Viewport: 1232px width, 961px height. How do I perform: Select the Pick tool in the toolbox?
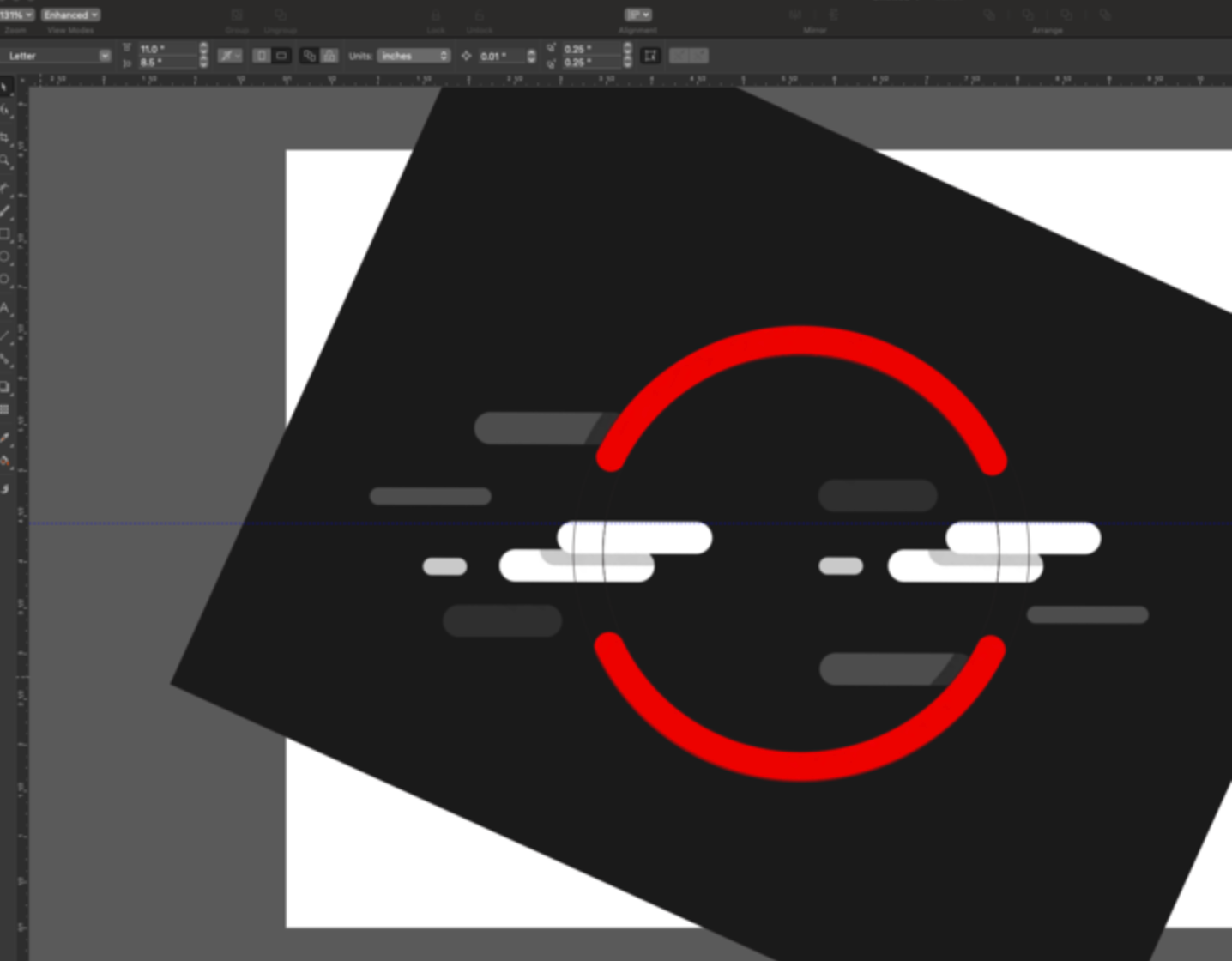pos(5,88)
